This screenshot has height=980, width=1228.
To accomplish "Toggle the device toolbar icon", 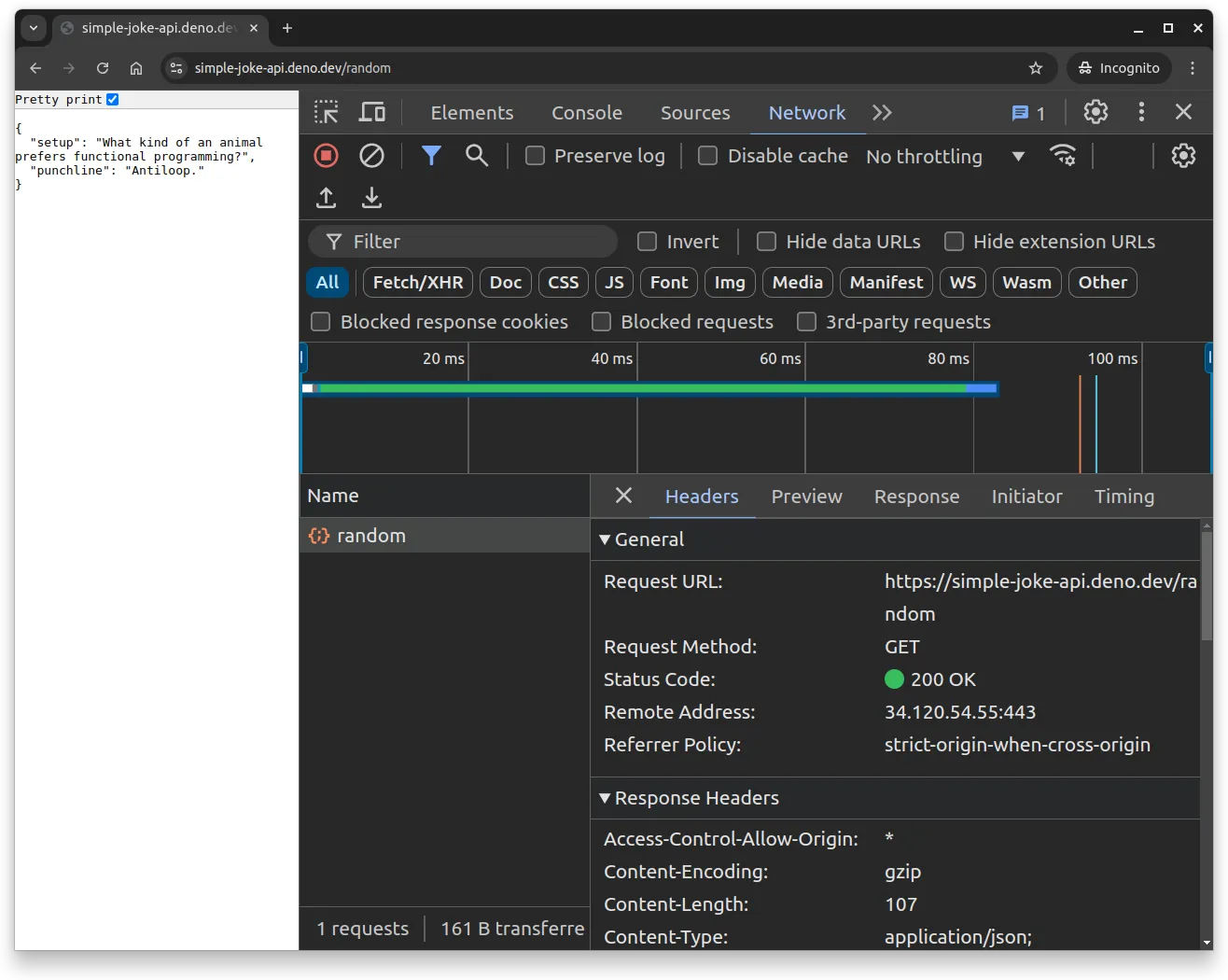I will [371, 111].
